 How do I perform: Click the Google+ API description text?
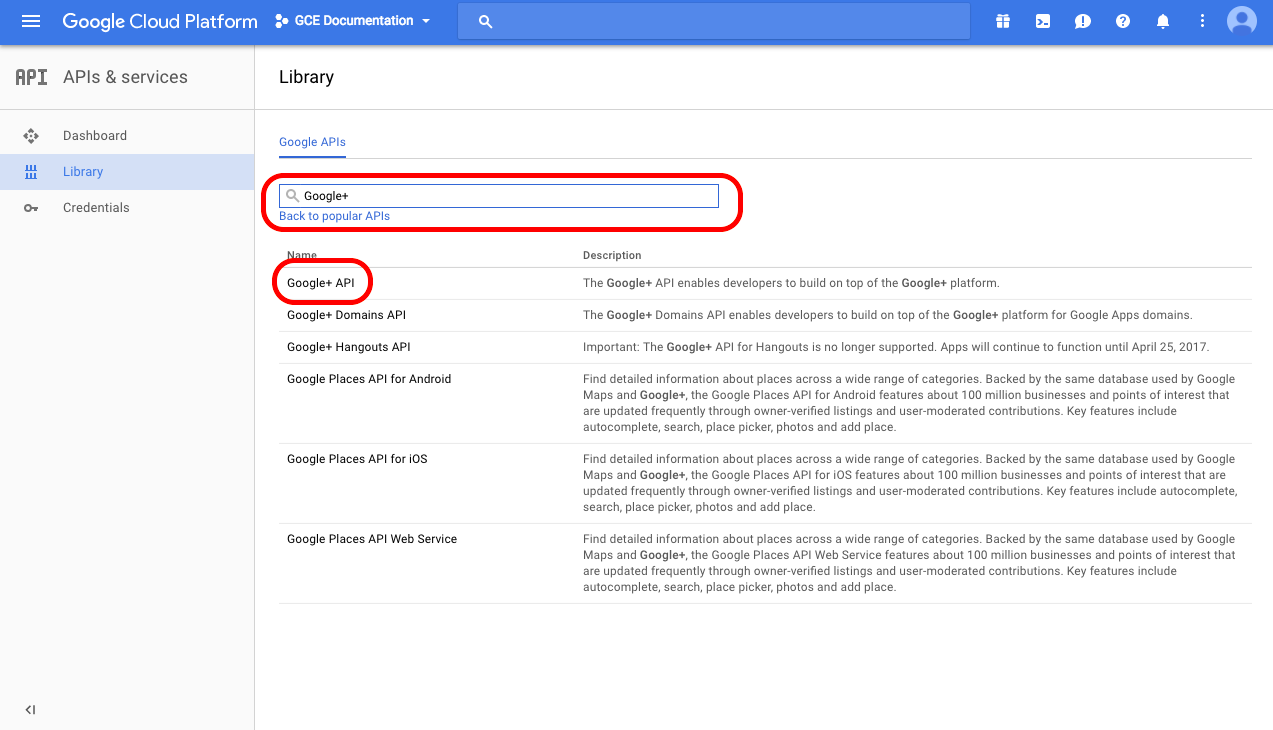pos(791,283)
